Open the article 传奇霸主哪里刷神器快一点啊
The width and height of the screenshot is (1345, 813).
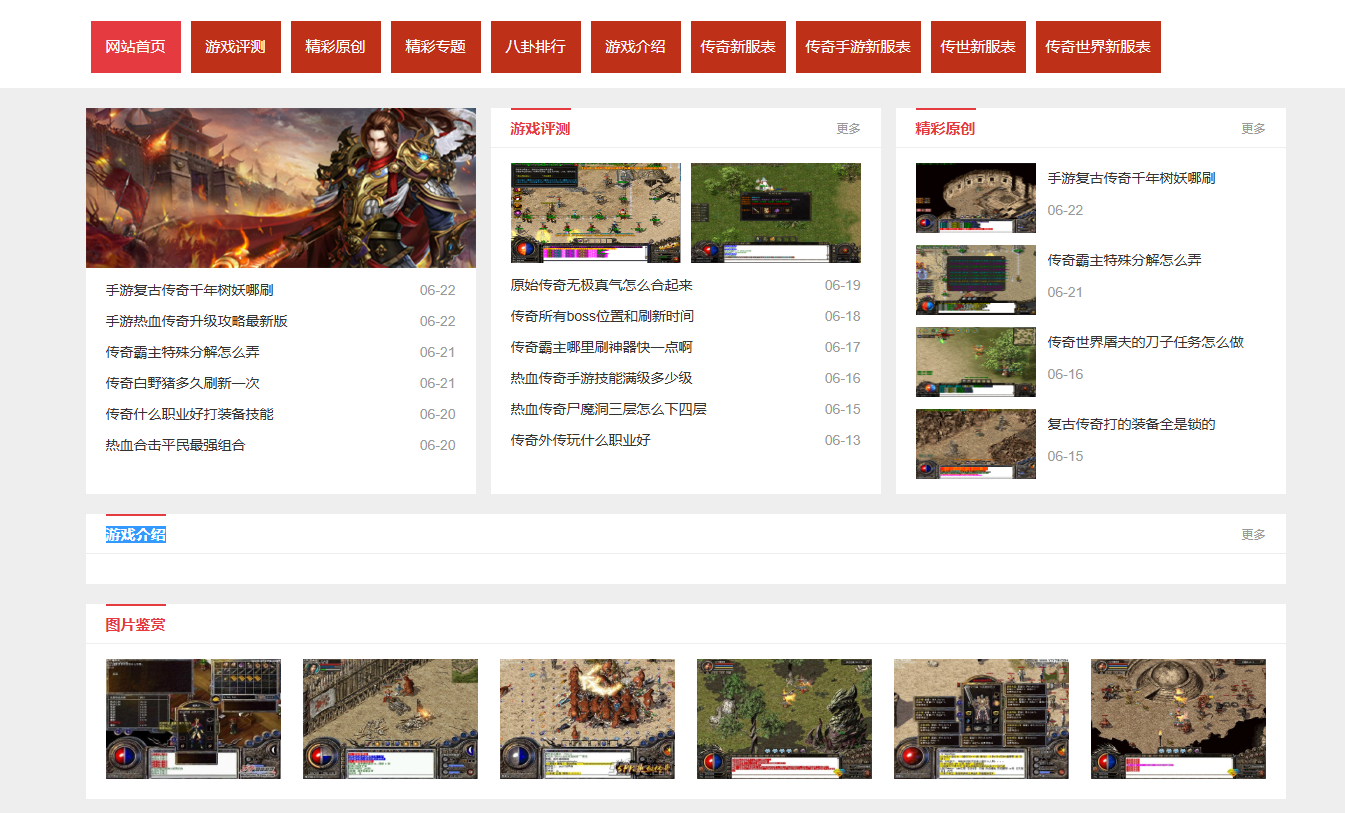(602, 348)
